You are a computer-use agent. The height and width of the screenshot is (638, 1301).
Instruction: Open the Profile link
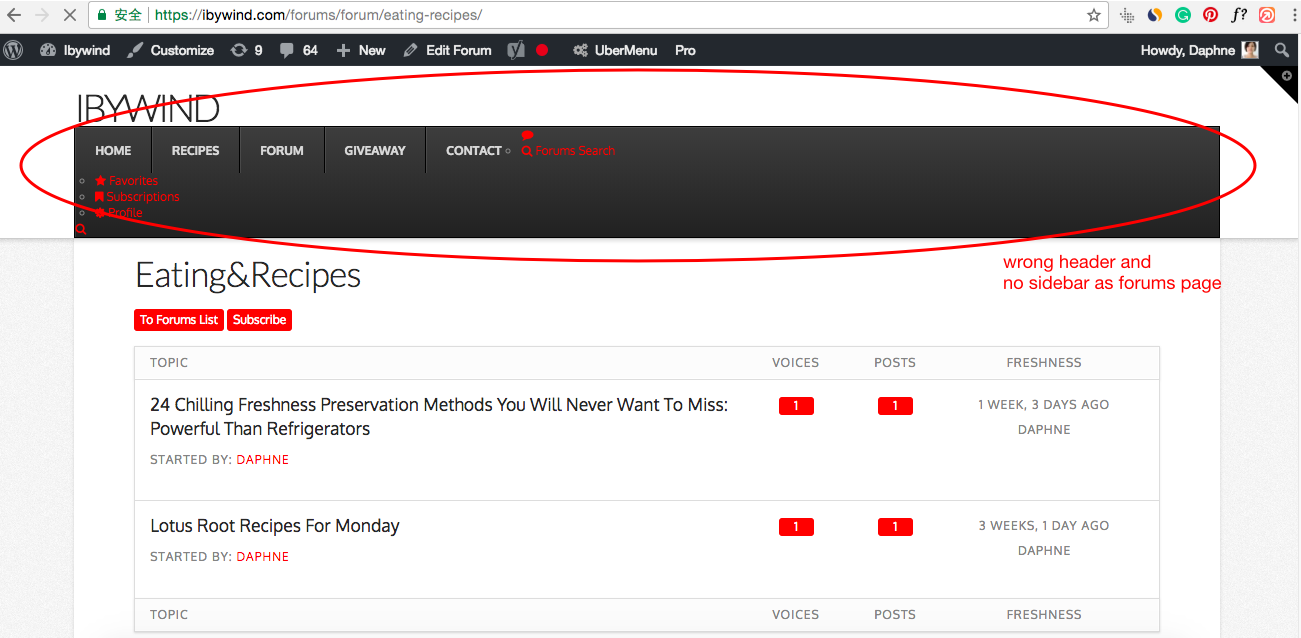click(x=119, y=213)
